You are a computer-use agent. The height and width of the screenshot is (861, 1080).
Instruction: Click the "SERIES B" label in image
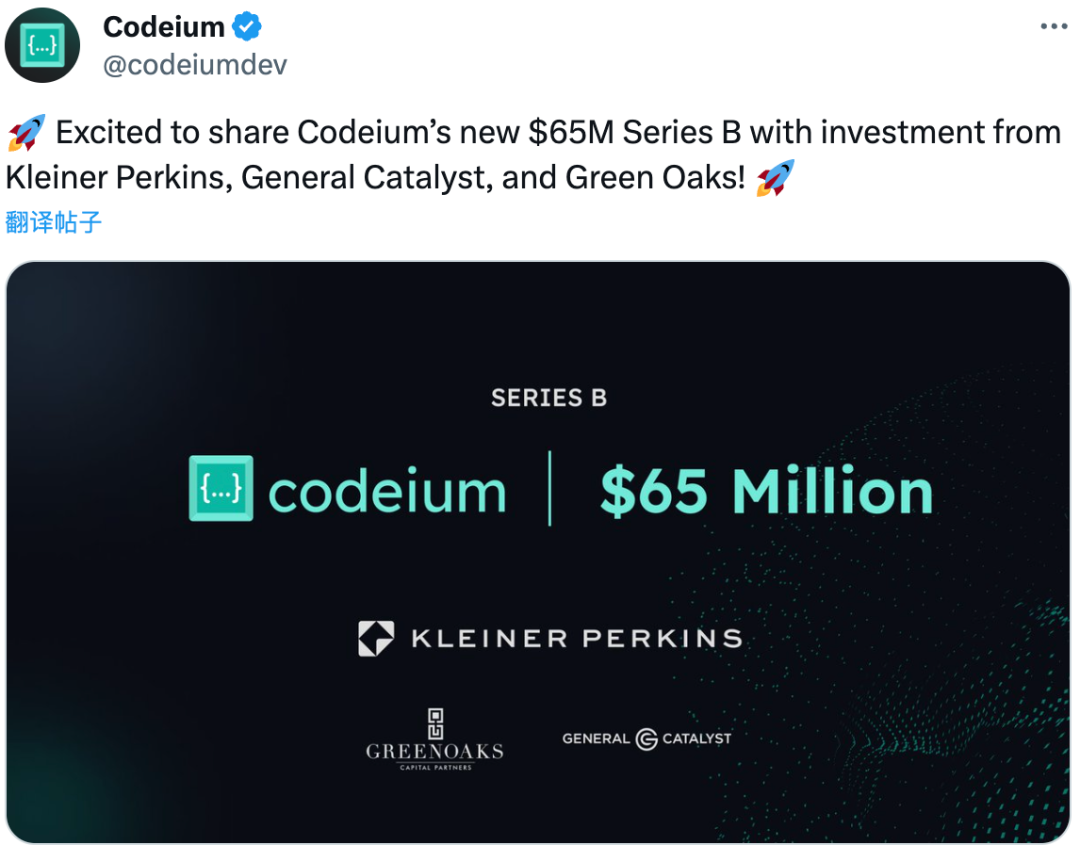click(549, 398)
